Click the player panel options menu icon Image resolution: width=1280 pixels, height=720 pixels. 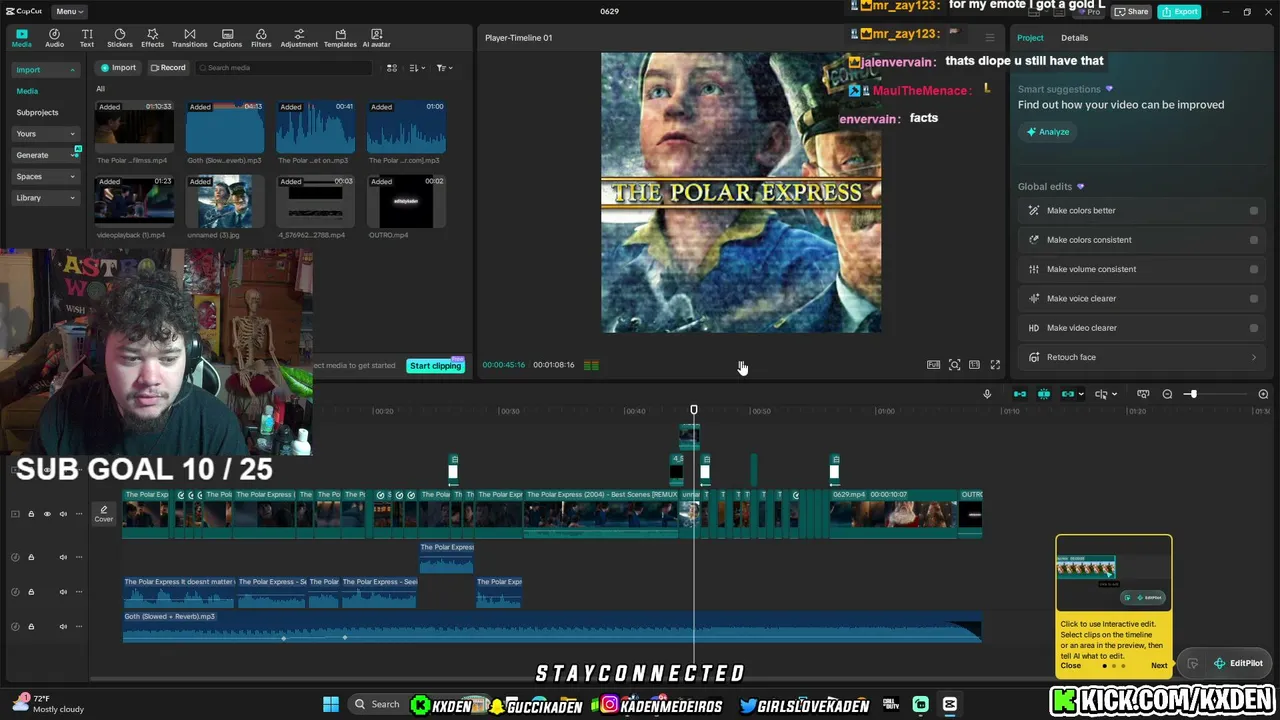(x=990, y=38)
